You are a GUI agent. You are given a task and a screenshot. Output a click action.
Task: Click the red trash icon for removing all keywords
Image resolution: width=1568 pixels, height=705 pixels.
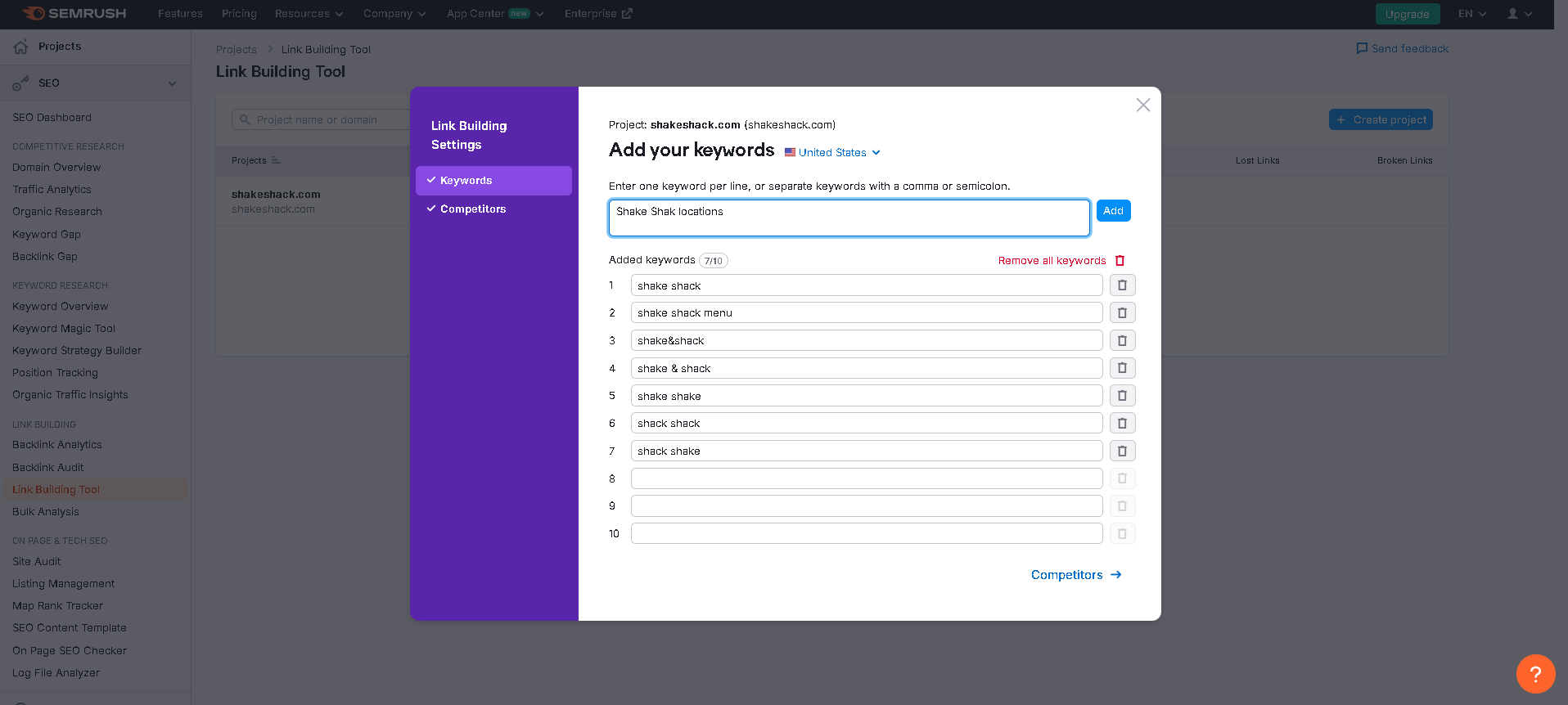click(1120, 261)
